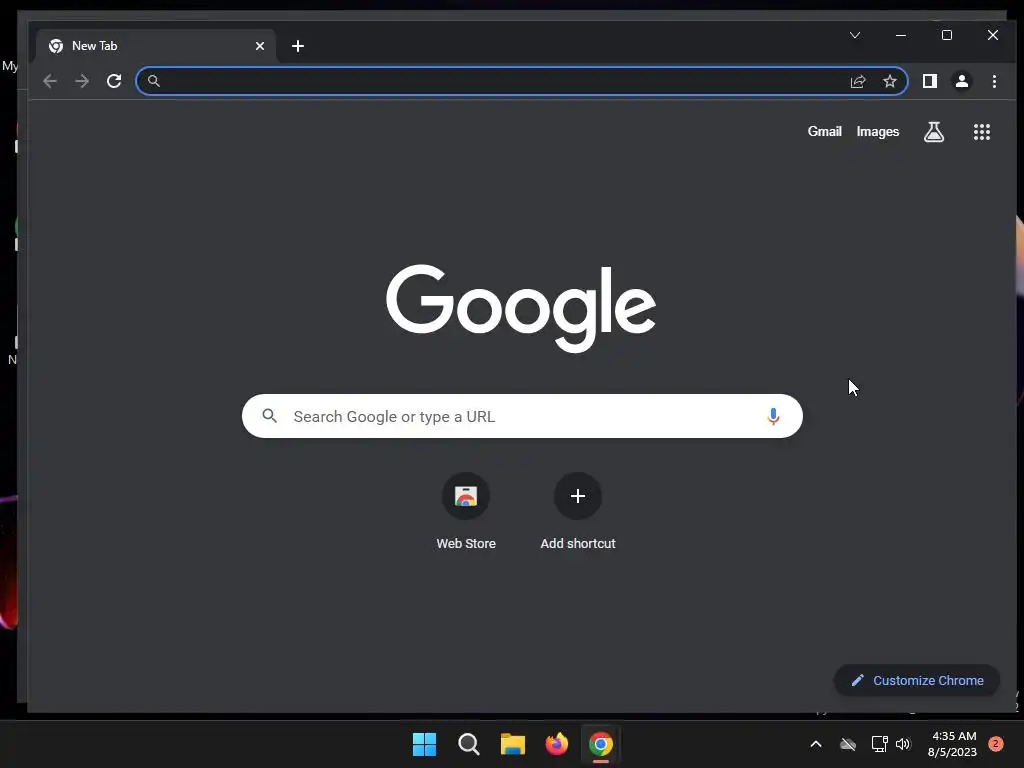Open the side panel icon

tap(929, 81)
